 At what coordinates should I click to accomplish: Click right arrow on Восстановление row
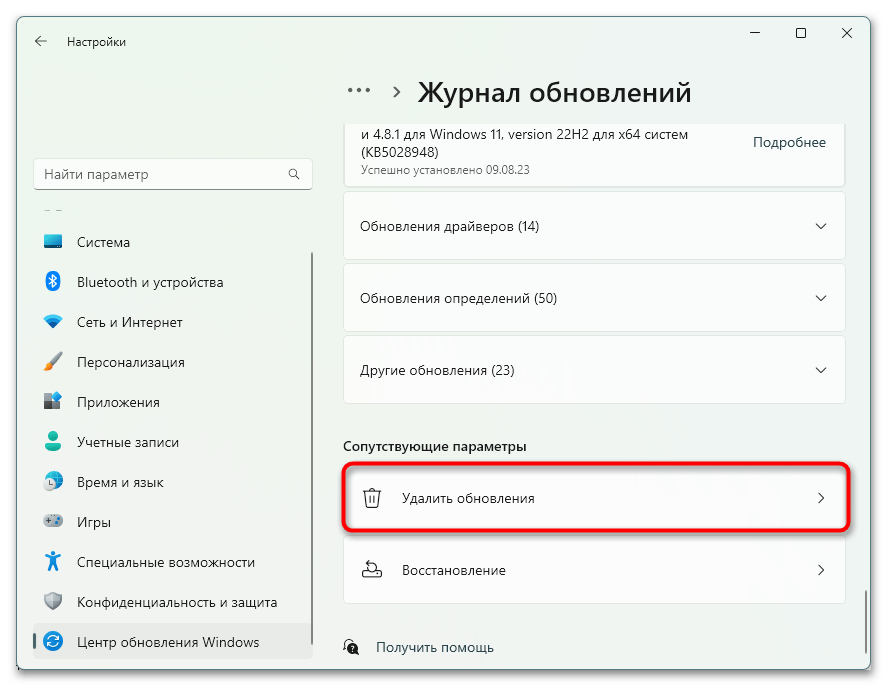click(821, 569)
